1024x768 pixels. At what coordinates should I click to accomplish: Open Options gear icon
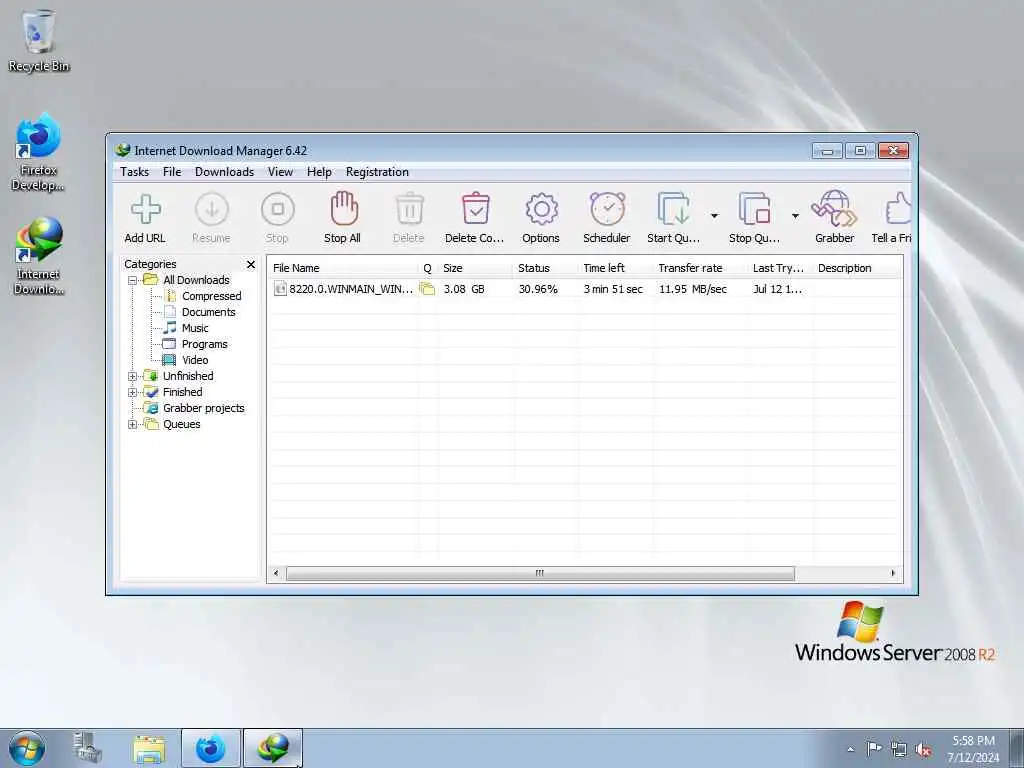[541, 210]
